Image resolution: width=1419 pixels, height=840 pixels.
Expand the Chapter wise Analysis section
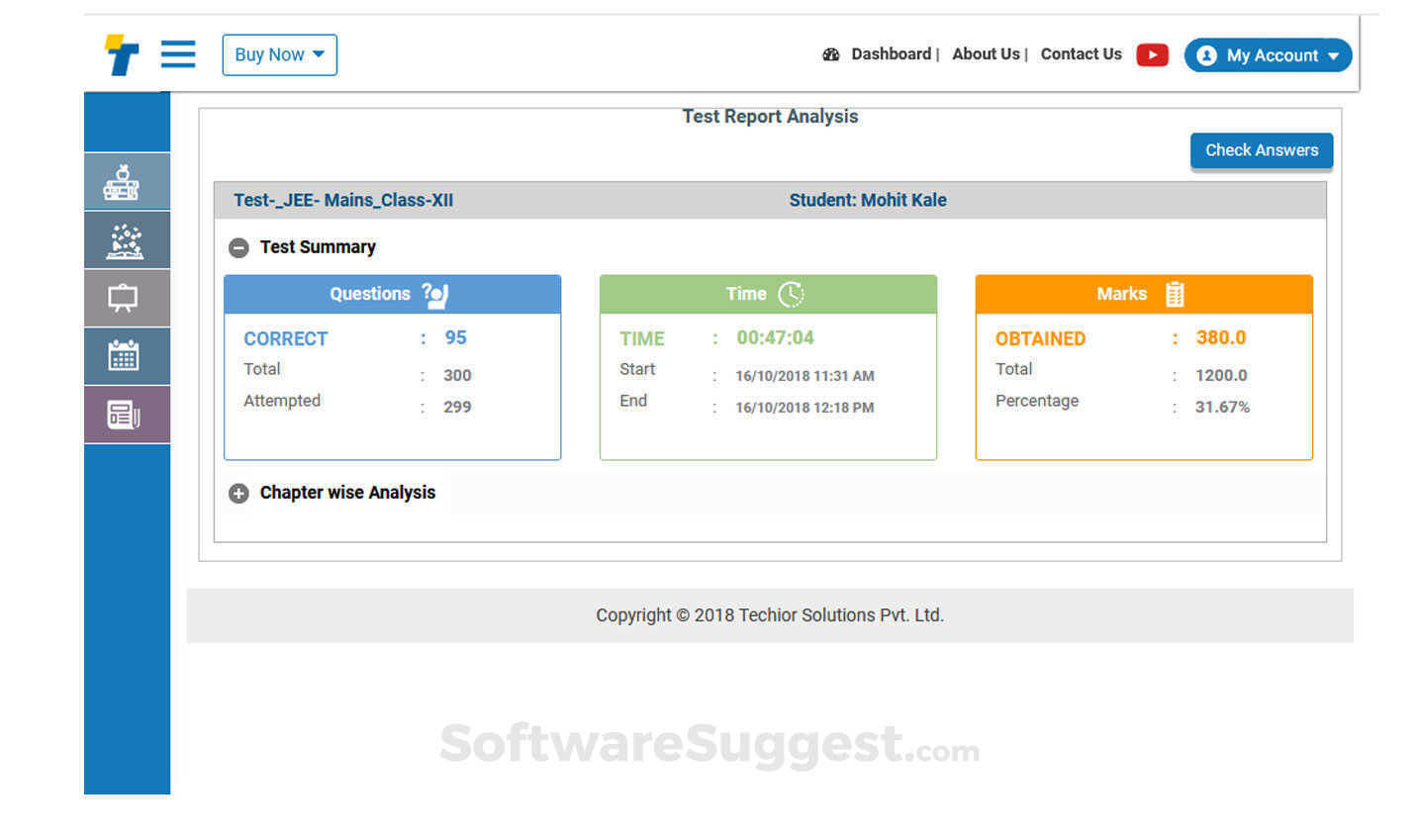238,493
